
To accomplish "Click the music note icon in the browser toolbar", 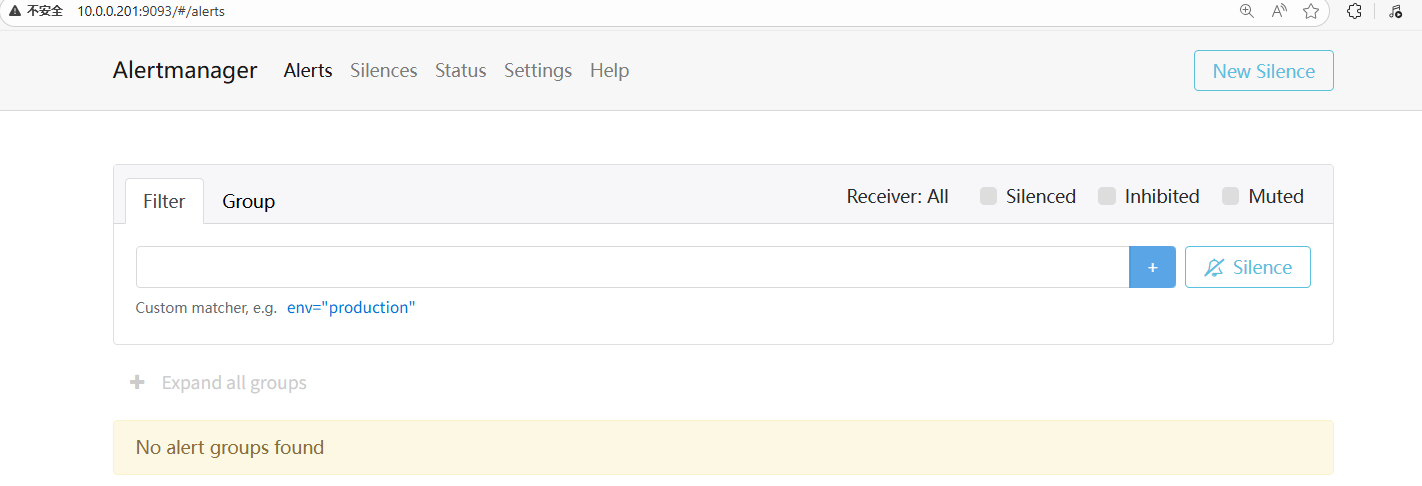I will click(1396, 11).
